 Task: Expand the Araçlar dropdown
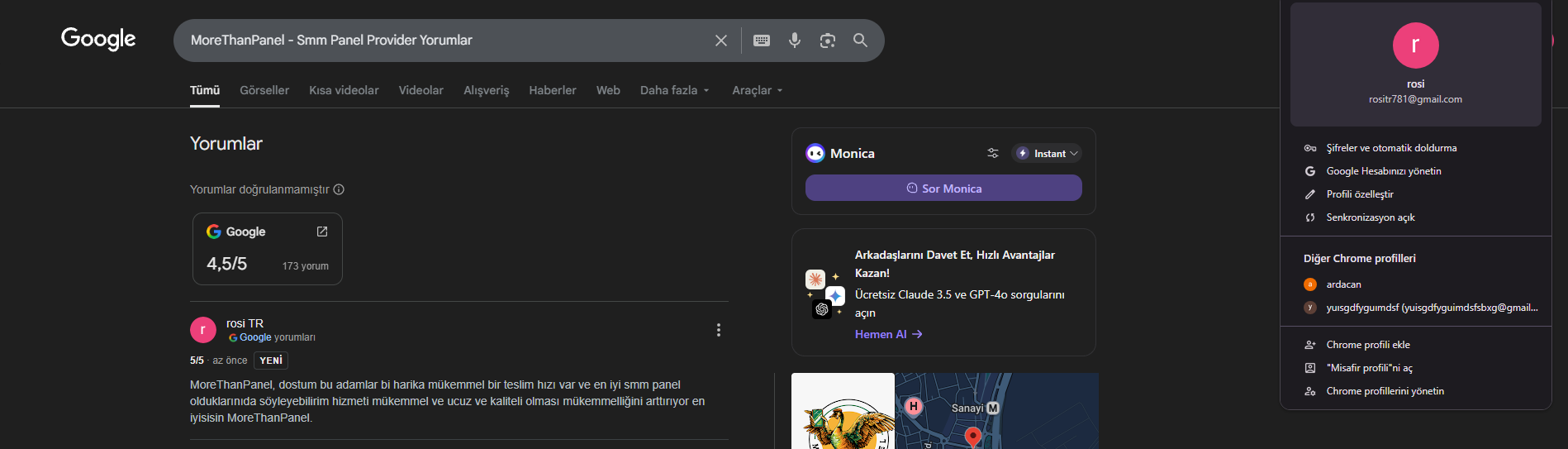coord(758,90)
